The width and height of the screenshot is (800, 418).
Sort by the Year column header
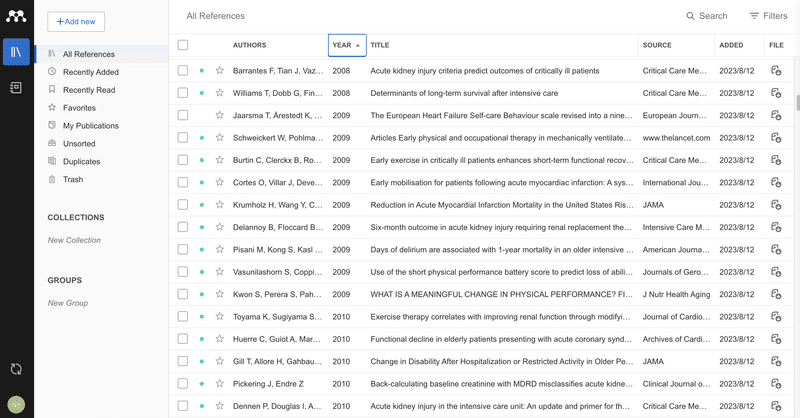346,45
